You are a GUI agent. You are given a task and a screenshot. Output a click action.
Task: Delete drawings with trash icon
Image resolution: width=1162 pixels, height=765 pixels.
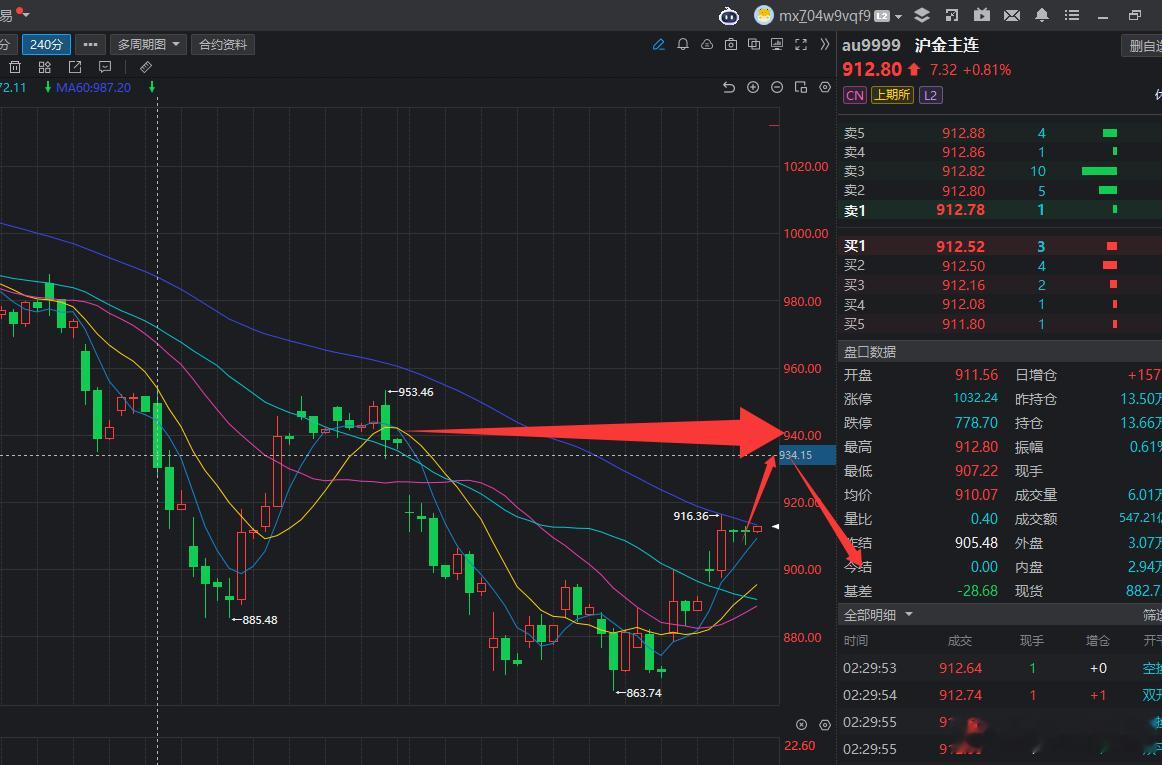[x=15, y=67]
